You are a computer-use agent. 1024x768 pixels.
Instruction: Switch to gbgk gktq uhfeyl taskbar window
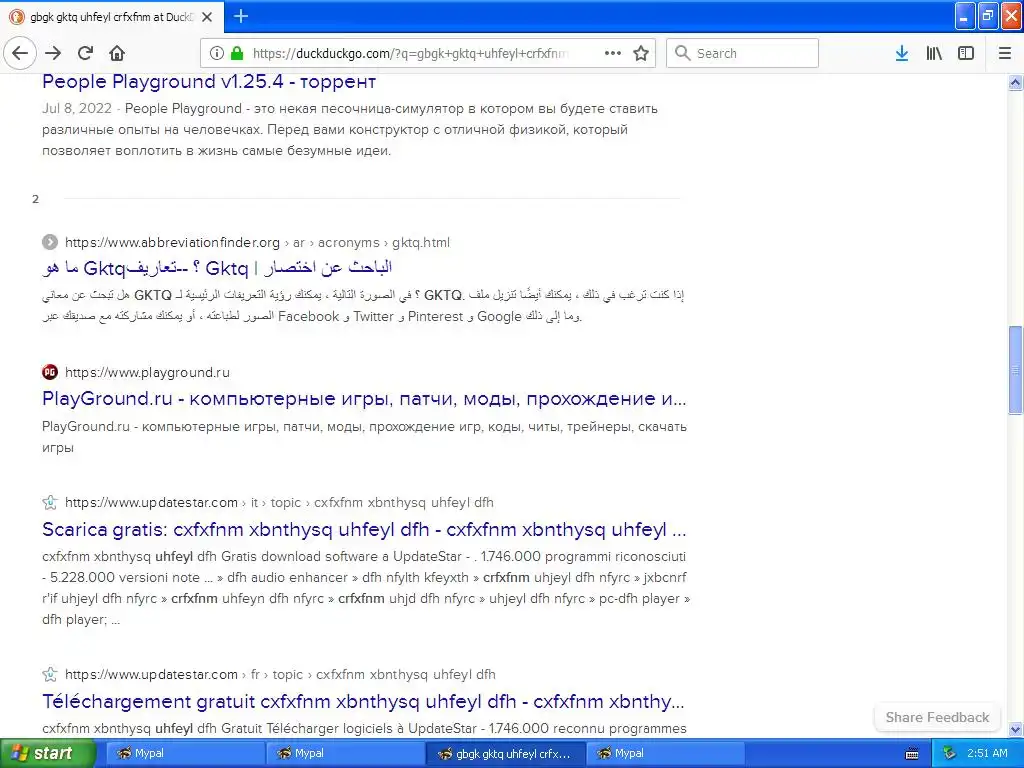[504, 753]
